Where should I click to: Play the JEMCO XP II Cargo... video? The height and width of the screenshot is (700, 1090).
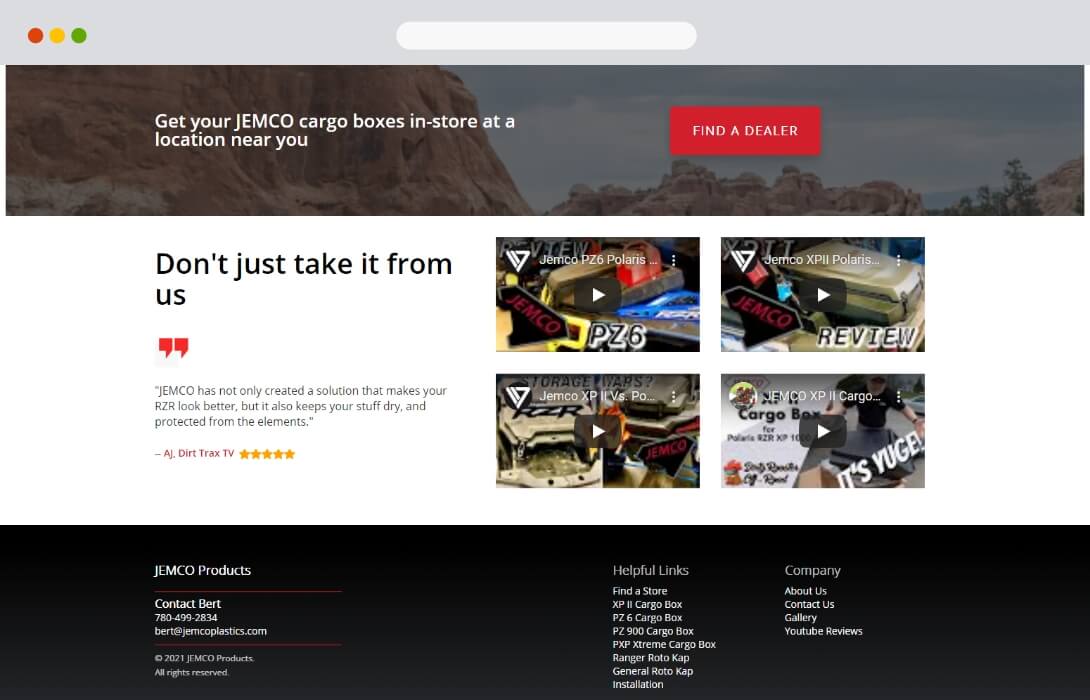[823, 431]
